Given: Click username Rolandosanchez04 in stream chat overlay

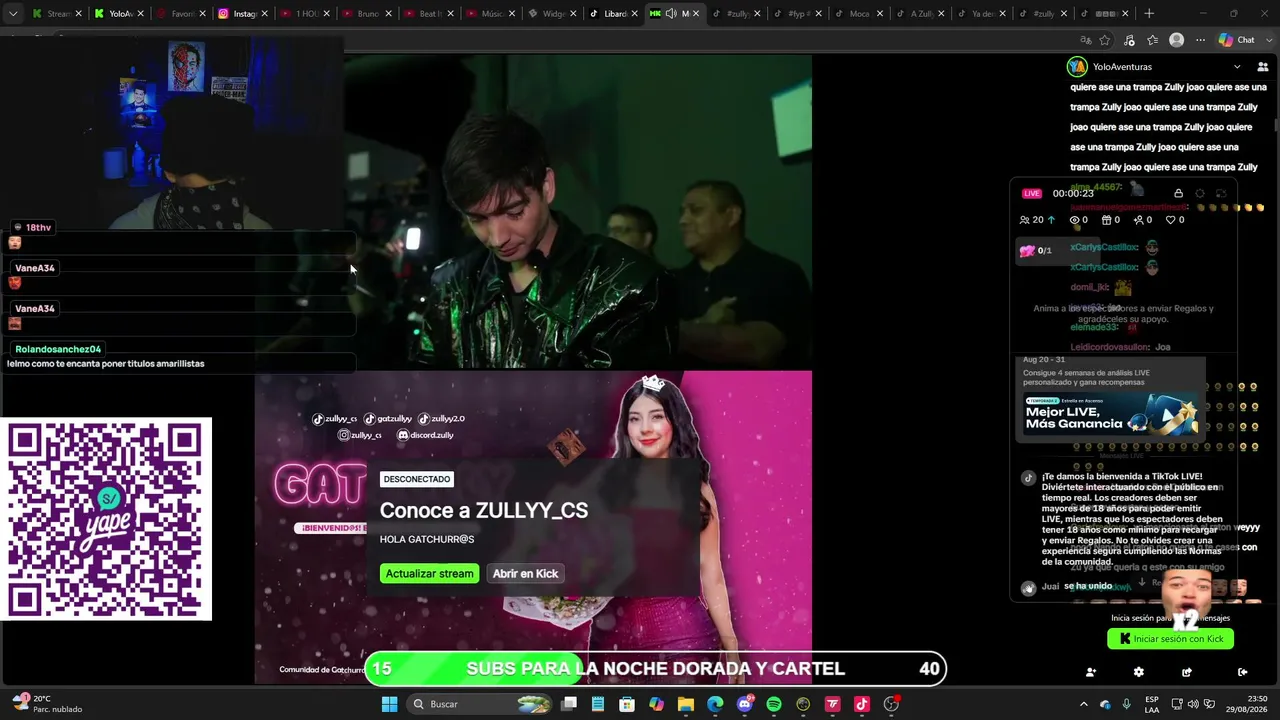Looking at the screenshot, I should coord(58,349).
